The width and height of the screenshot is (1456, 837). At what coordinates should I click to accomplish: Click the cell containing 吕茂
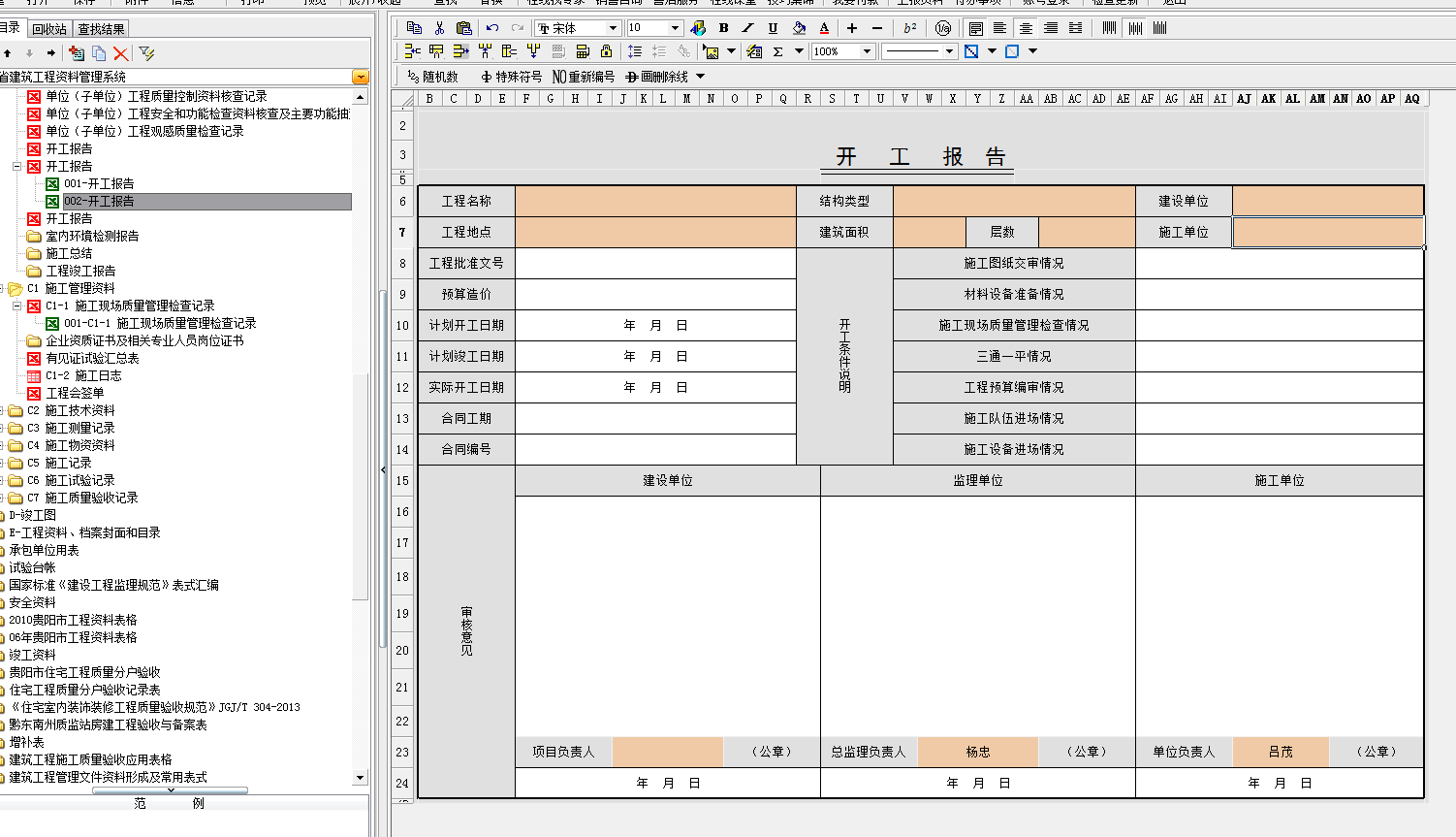tap(1281, 752)
